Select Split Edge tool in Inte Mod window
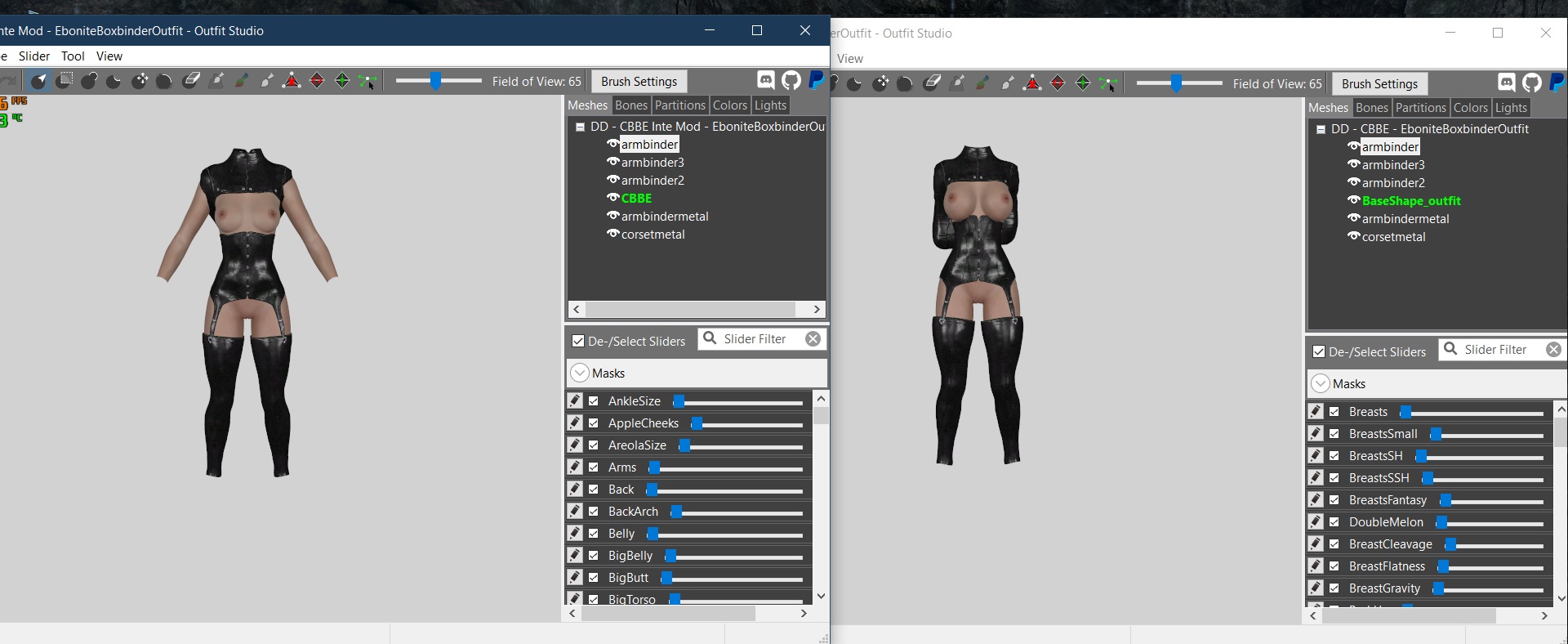This screenshot has height=644, width=1568. pyautogui.click(x=342, y=80)
